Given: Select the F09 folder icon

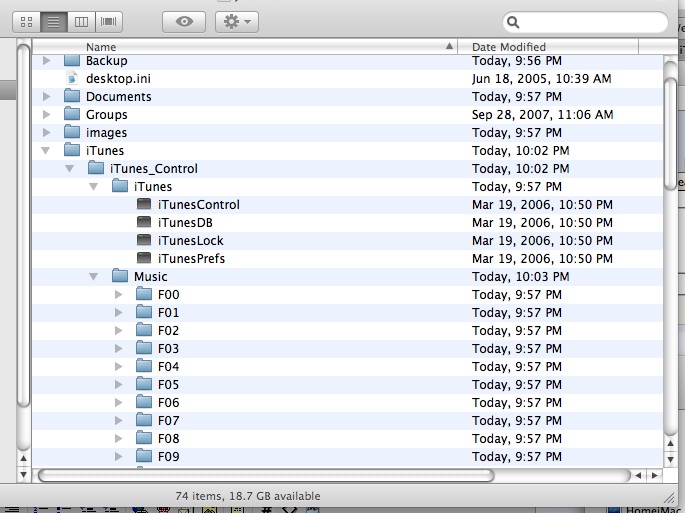Looking at the screenshot, I should [x=144, y=455].
